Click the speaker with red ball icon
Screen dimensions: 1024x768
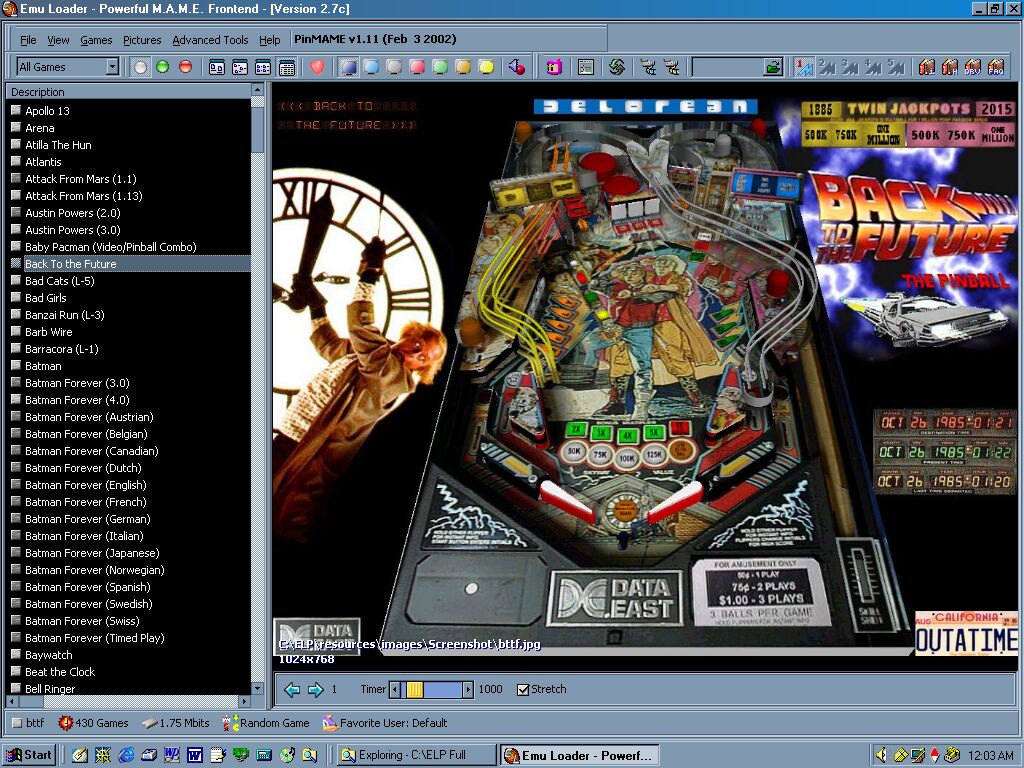point(517,67)
